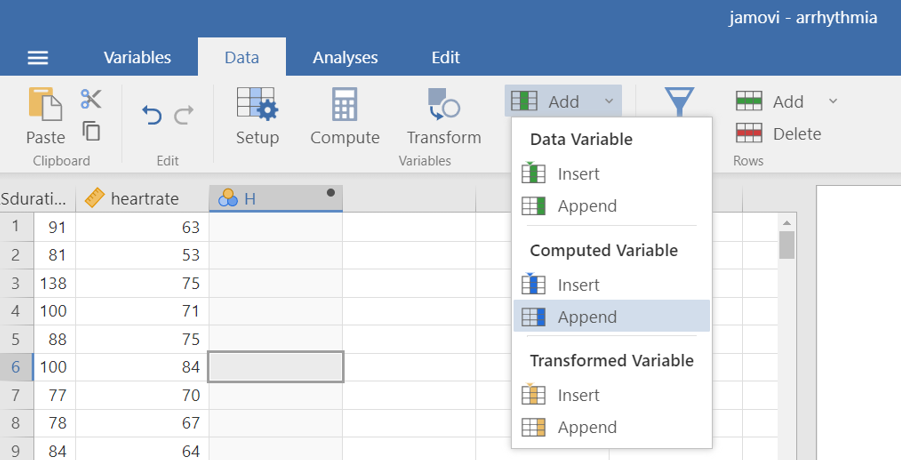The height and width of the screenshot is (460, 901).
Task: Click the Redo arrow icon
Action: tap(184, 116)
